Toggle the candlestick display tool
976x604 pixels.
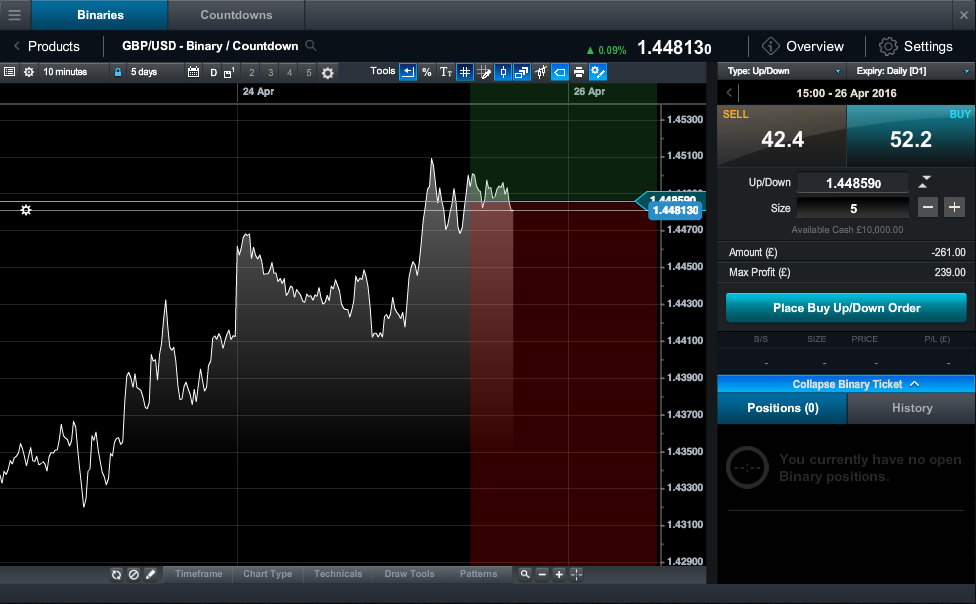pos(503,72)
